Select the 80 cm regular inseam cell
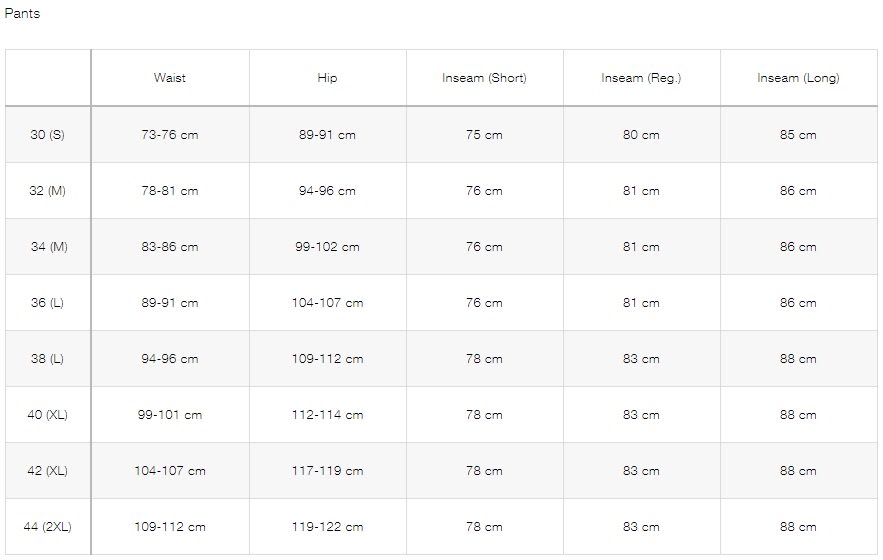Screen dimensions: 883x560 [x=641, y=135]
